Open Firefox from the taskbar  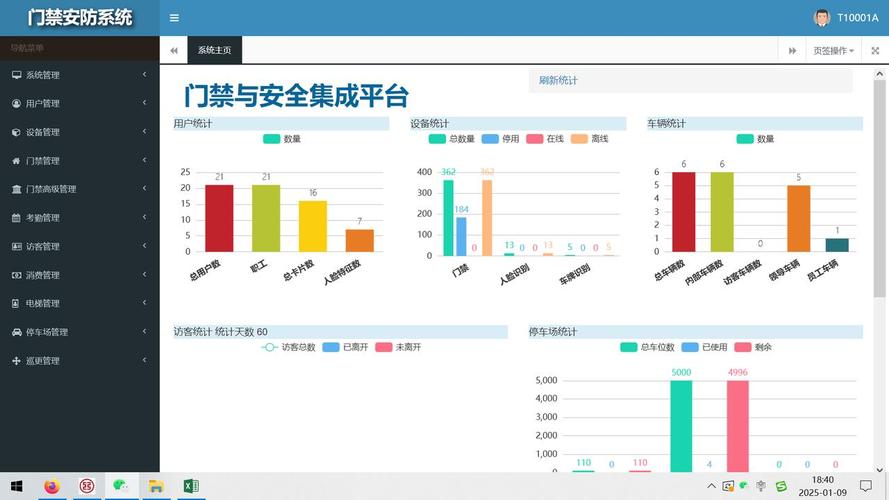[x=52, y=486]
